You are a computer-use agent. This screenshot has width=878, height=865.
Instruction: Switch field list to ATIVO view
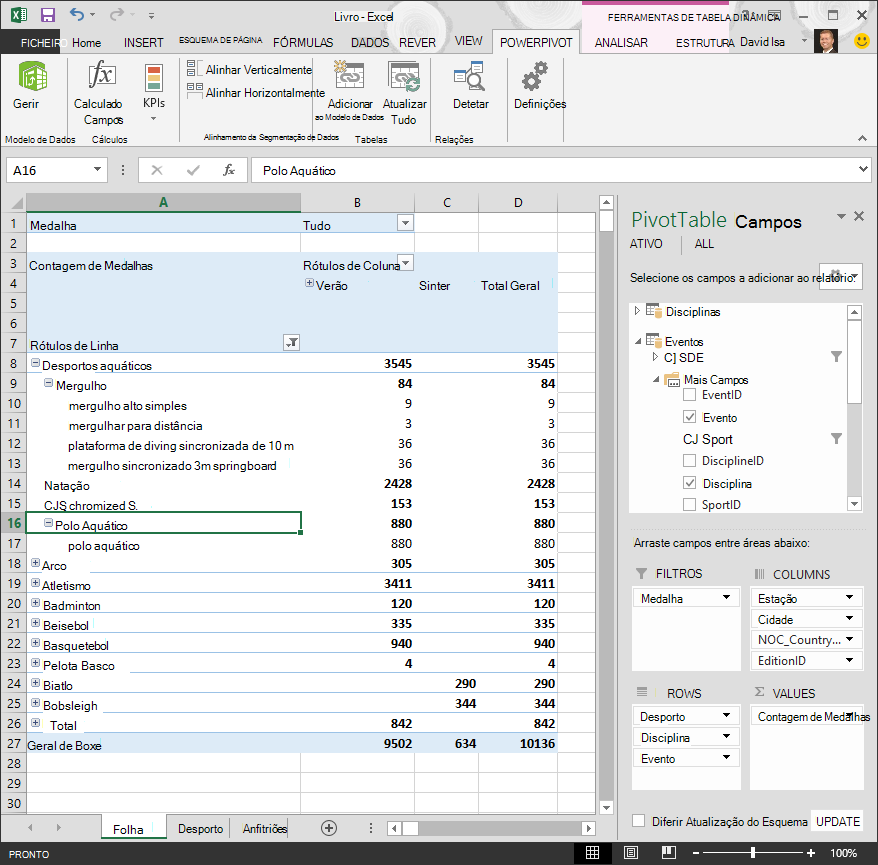pyautogui.click(x=646, y=244)
